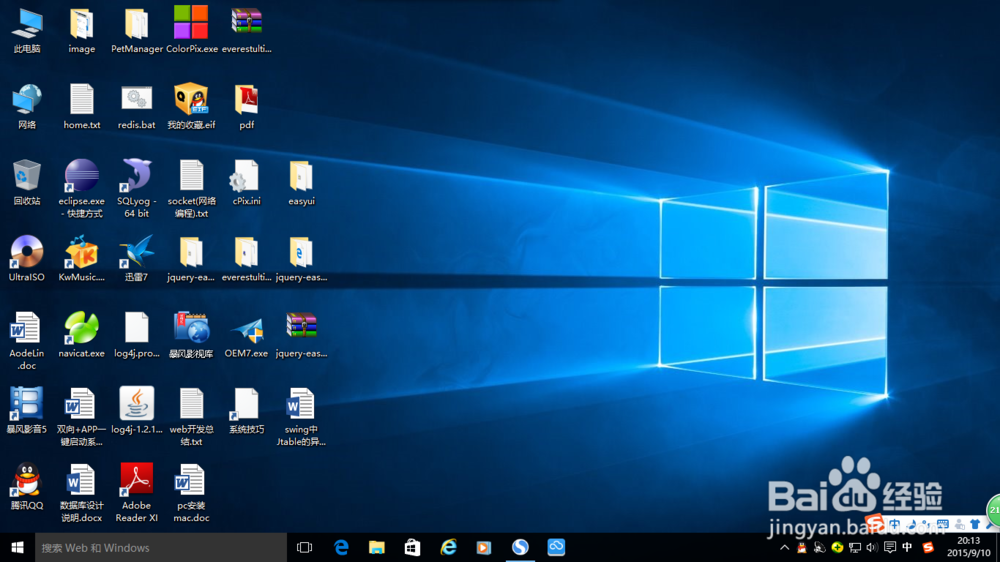Select the eclipse.exe shortcut icon

click(x=82, y=189)
